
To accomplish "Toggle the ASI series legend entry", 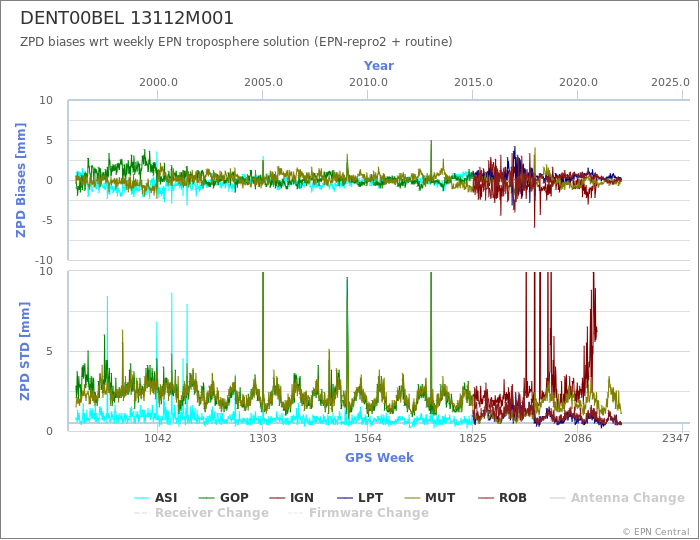I will point(156,498).
